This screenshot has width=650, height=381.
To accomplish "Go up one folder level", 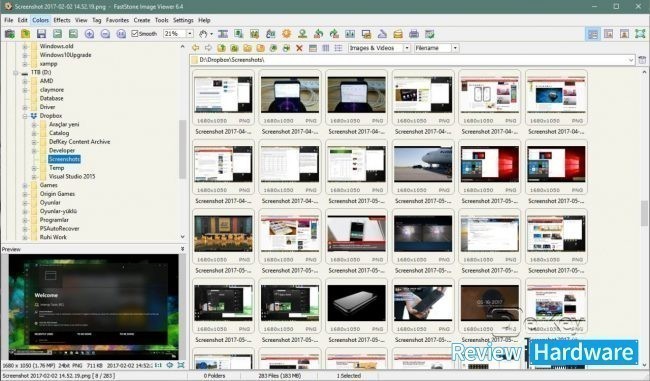I will point(221,48).
